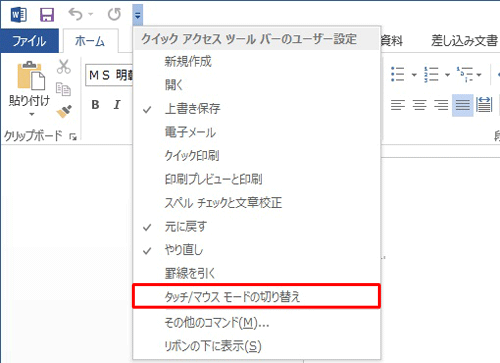This screenshot has width=500, height=363.
Task: Click the Cut scissors icon
Action: pos(64,67)
